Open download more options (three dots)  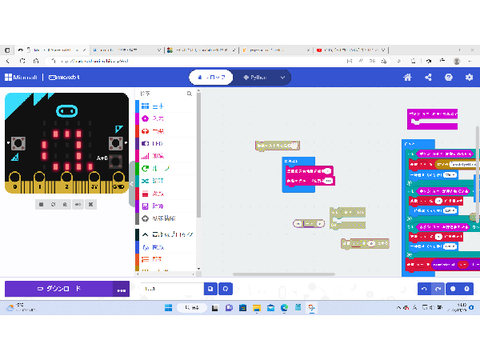click(x=121, y=289)
